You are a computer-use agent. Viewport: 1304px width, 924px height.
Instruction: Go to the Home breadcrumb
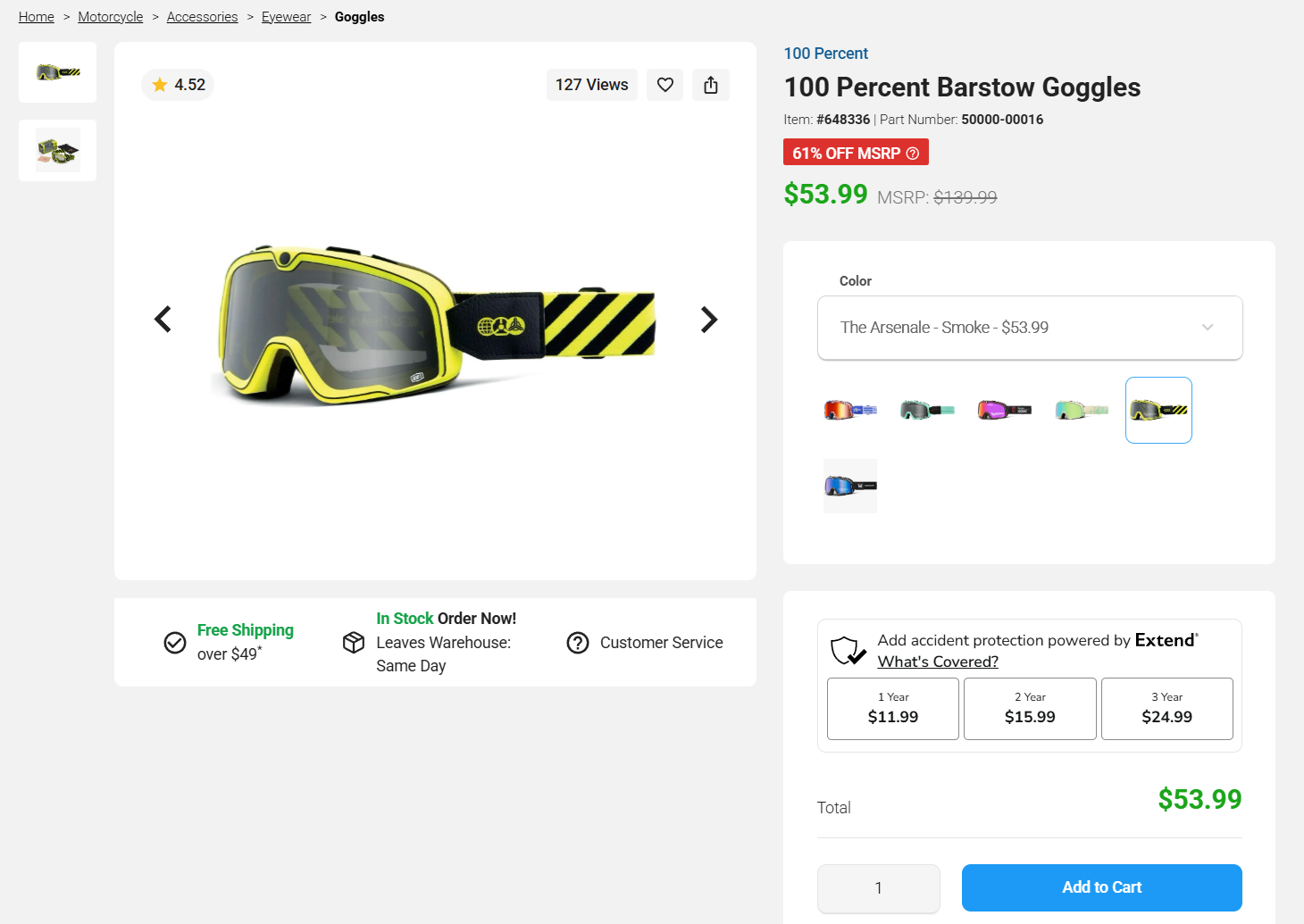coord(37,17)
